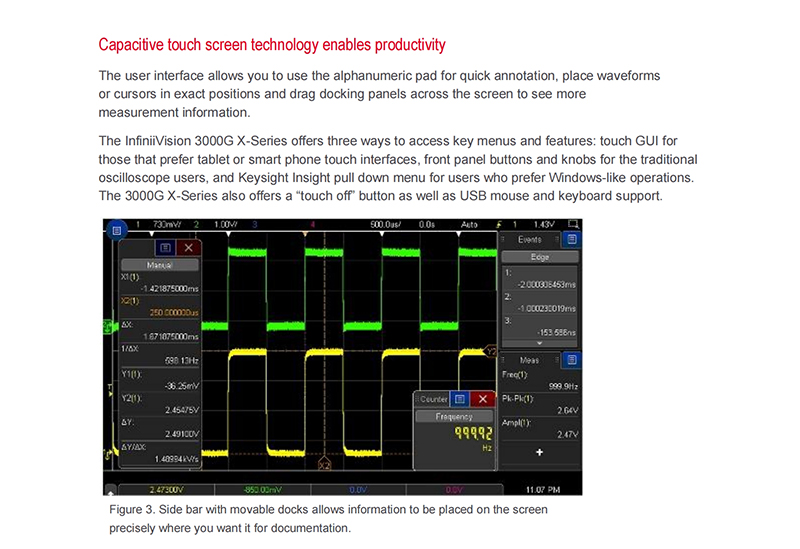Open the cursors panel menu icon
The height and width of the screenshot is (549, 800).
click(x=165, y=248)
